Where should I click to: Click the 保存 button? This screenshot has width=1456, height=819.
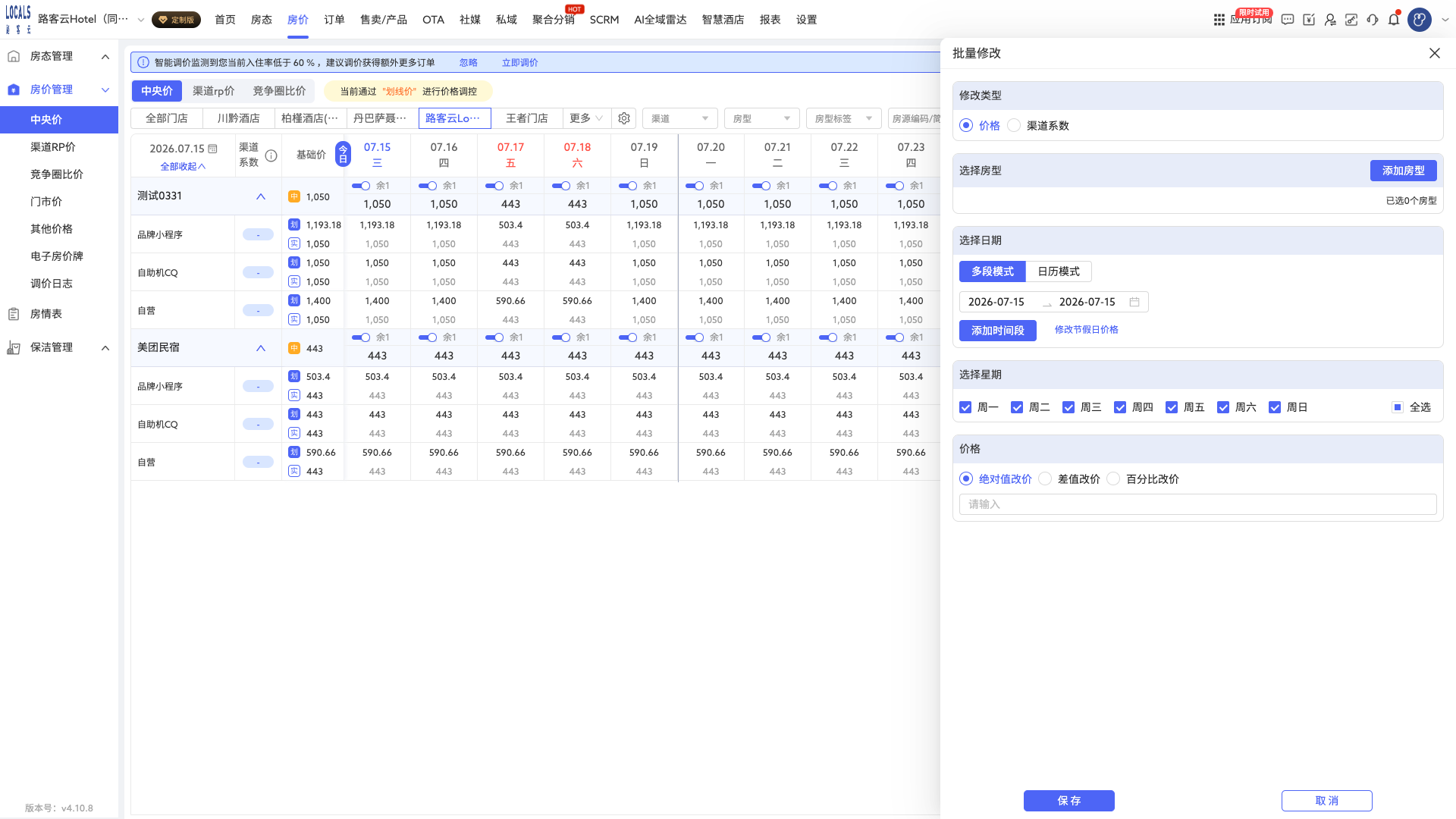[x=1069, y=801]
